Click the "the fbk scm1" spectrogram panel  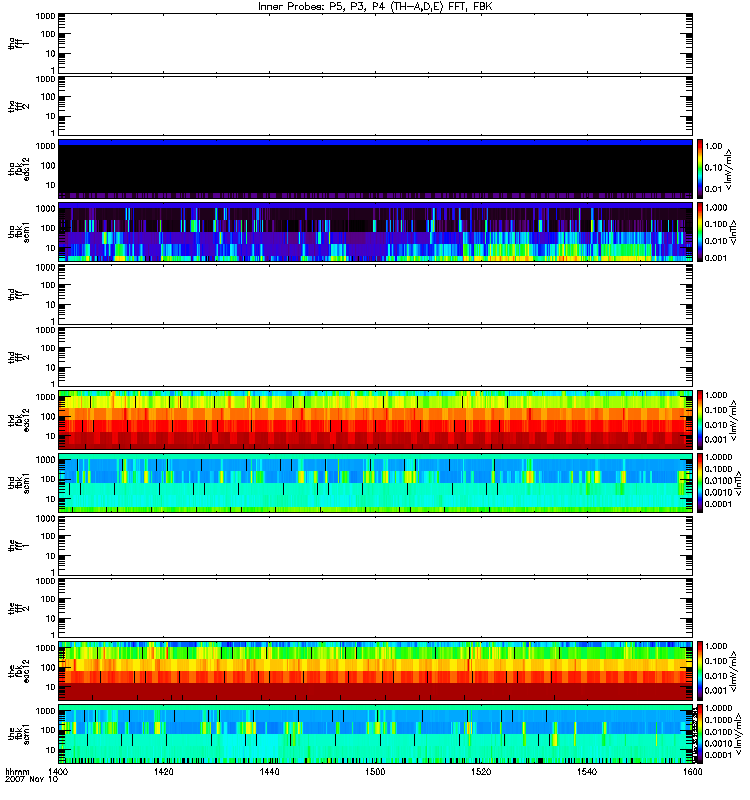(x=376, y=734)
